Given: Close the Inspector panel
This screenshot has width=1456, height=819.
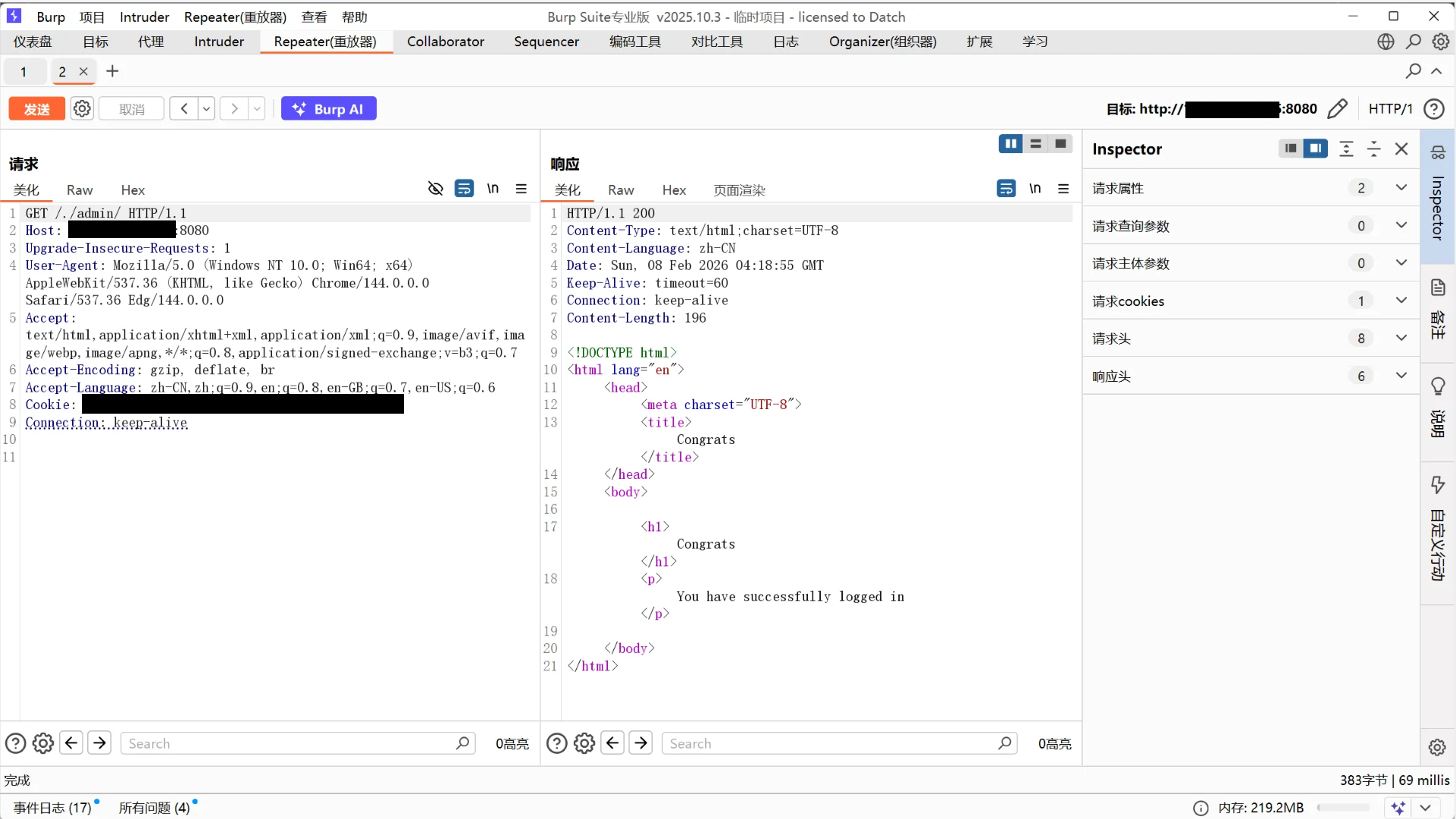Looking at the screenshot, I should pos(1401,149).
